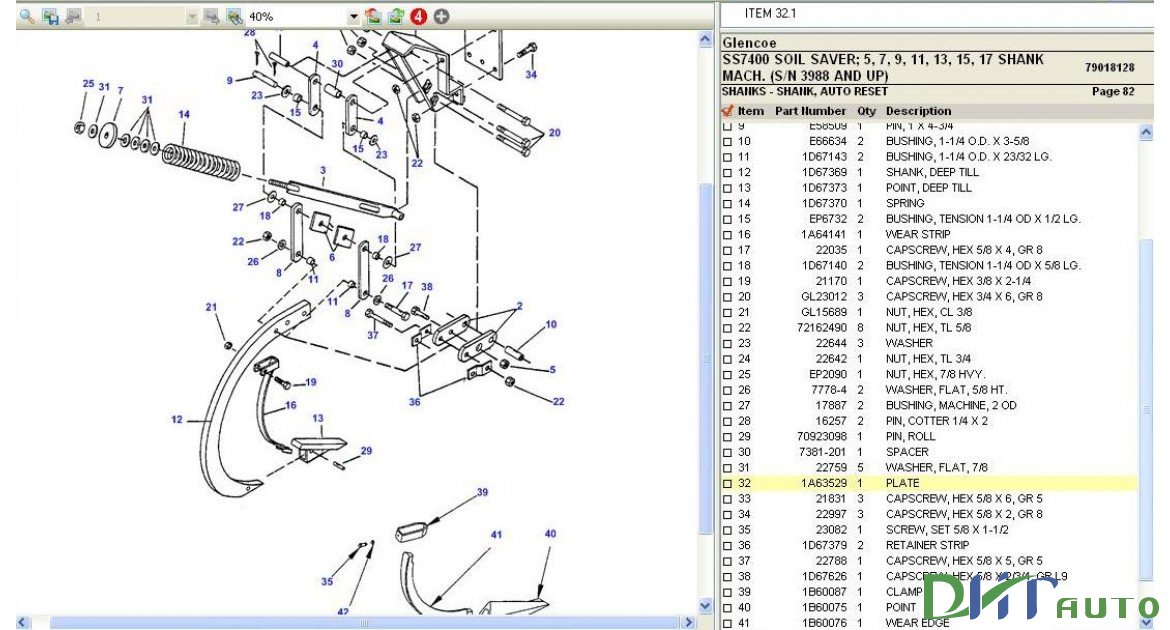Screen dimensions: 1170x630
Task: Click the Part Number column header
Action: click(810, 110)
